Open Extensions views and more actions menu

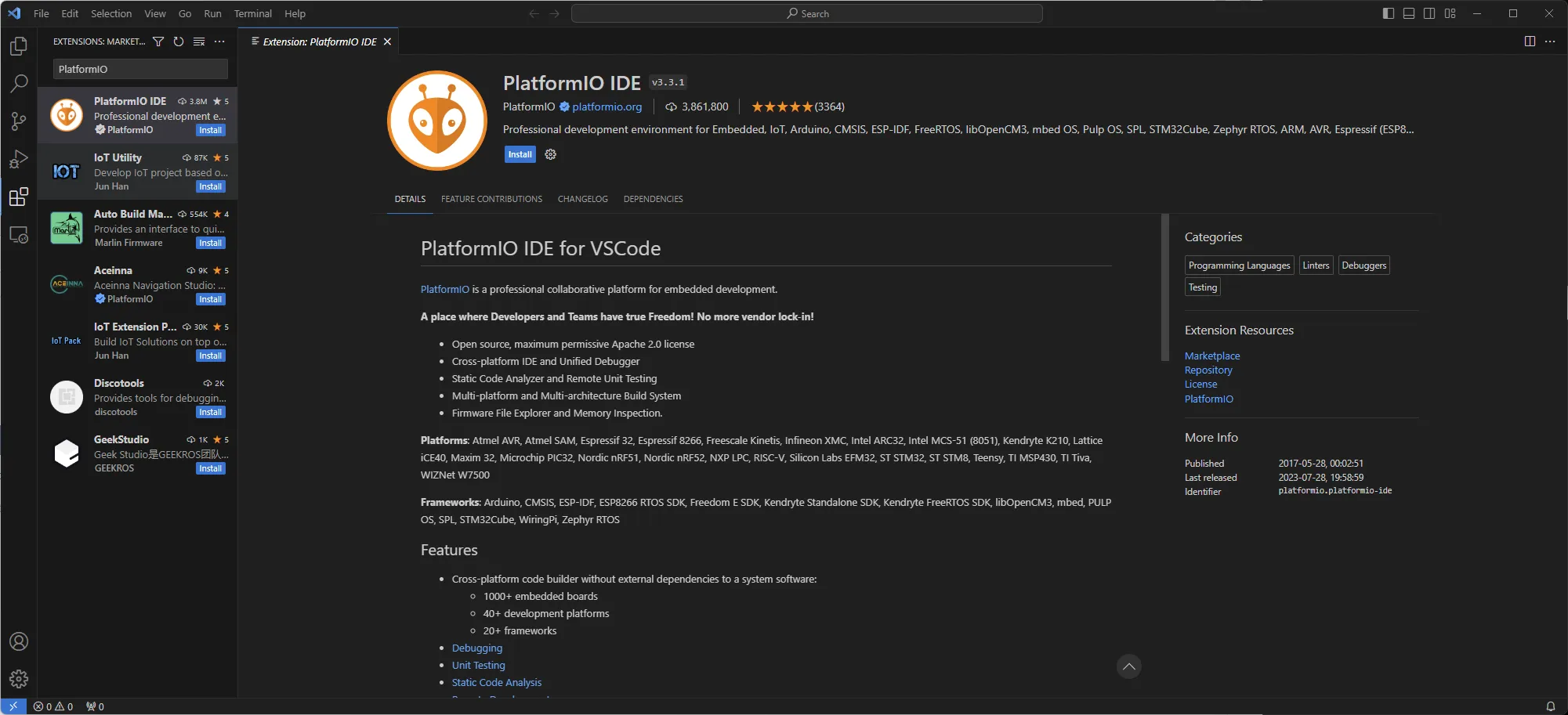tap(219, 42)
